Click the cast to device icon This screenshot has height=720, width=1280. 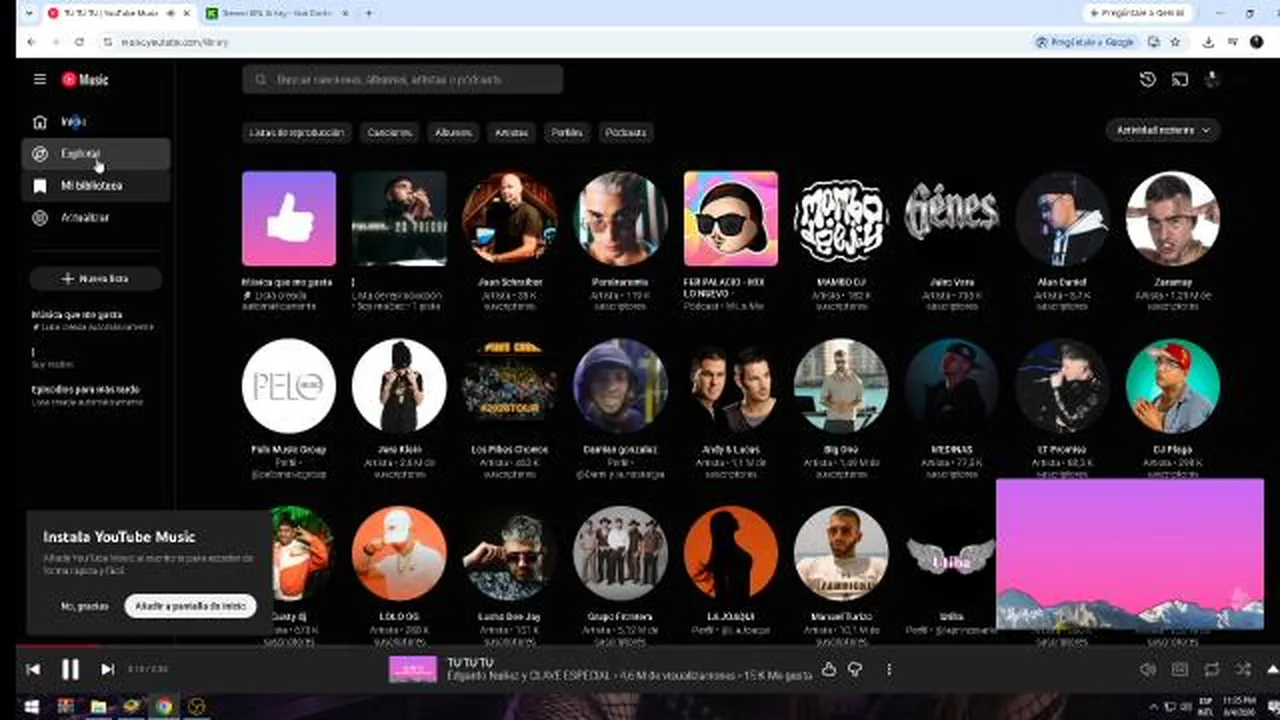[1180, 79]
